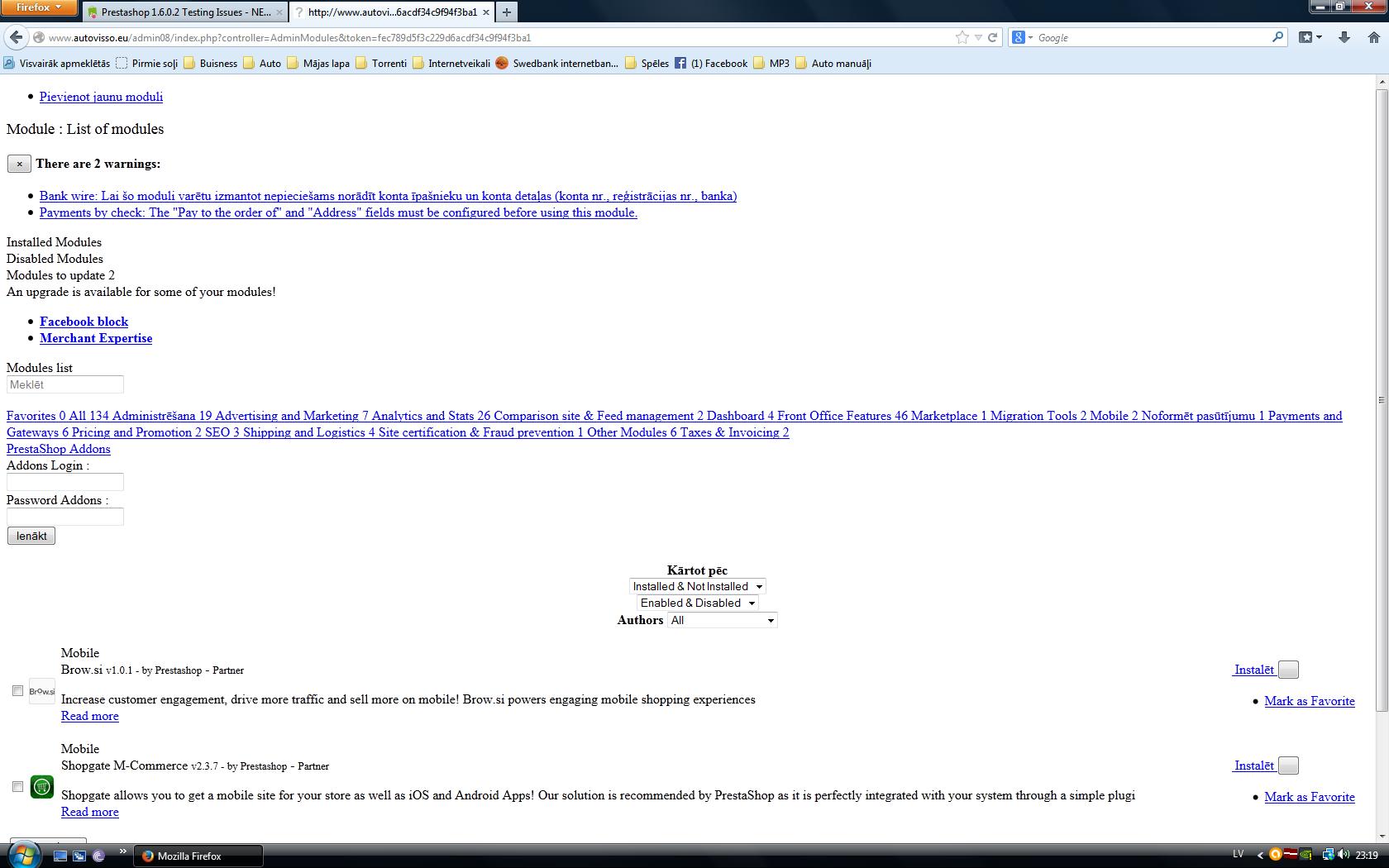The image size is (1389, 868).
Task: Bookmark this page with the star icon
Action: click(962, 37)
